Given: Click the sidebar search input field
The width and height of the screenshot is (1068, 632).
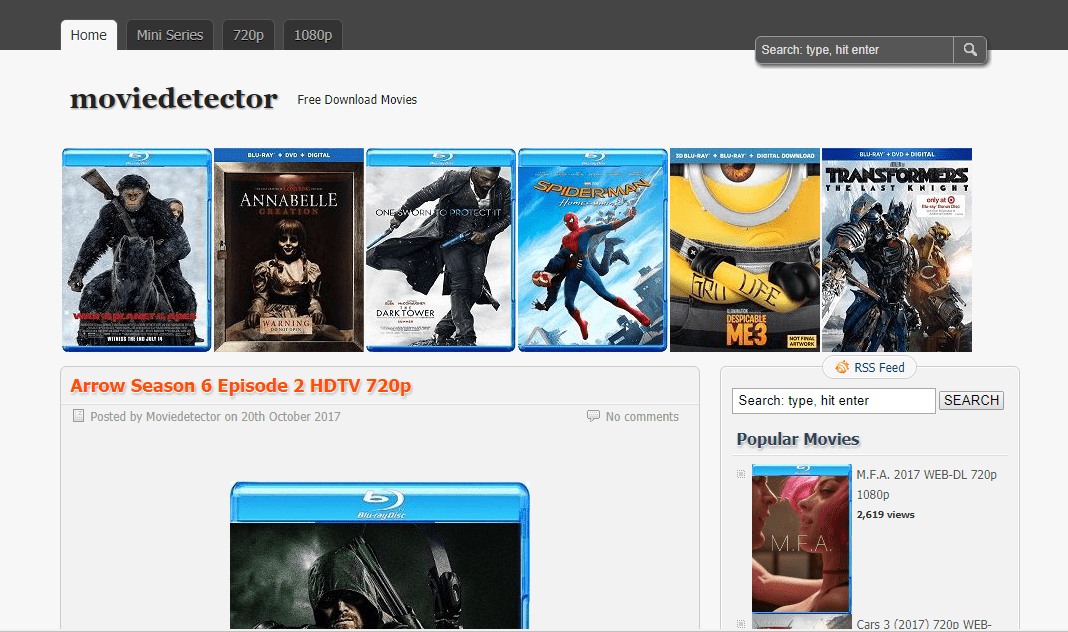Looking at the screenshot, I should click(x=834, y=400).
